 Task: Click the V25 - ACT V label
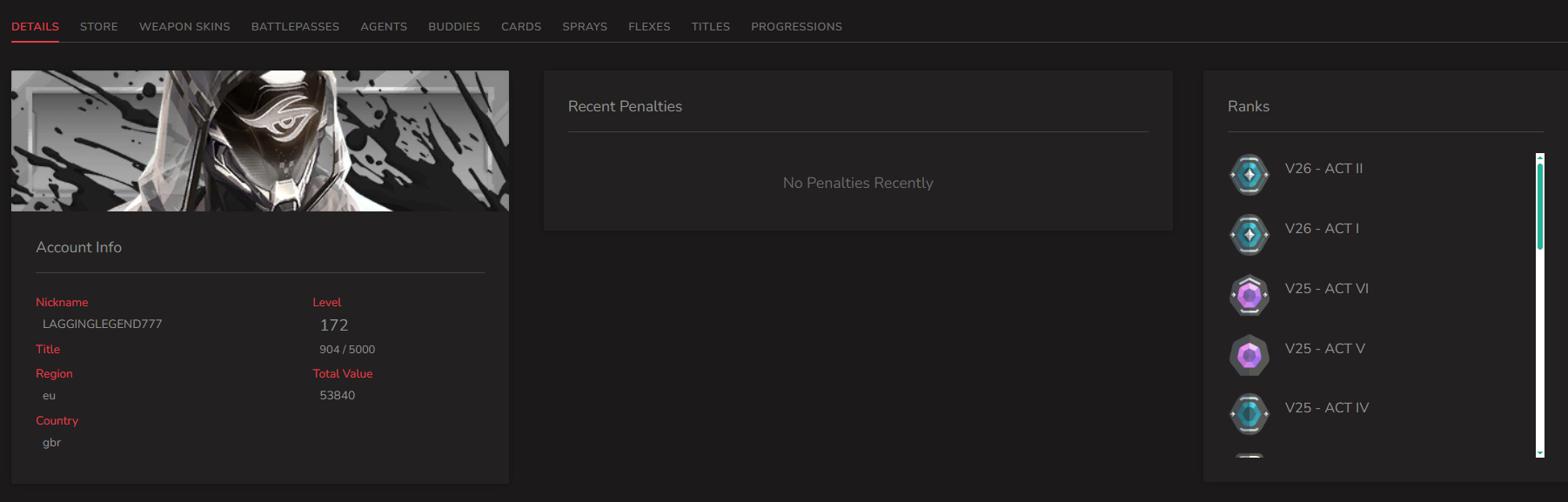pos(1325,349)
